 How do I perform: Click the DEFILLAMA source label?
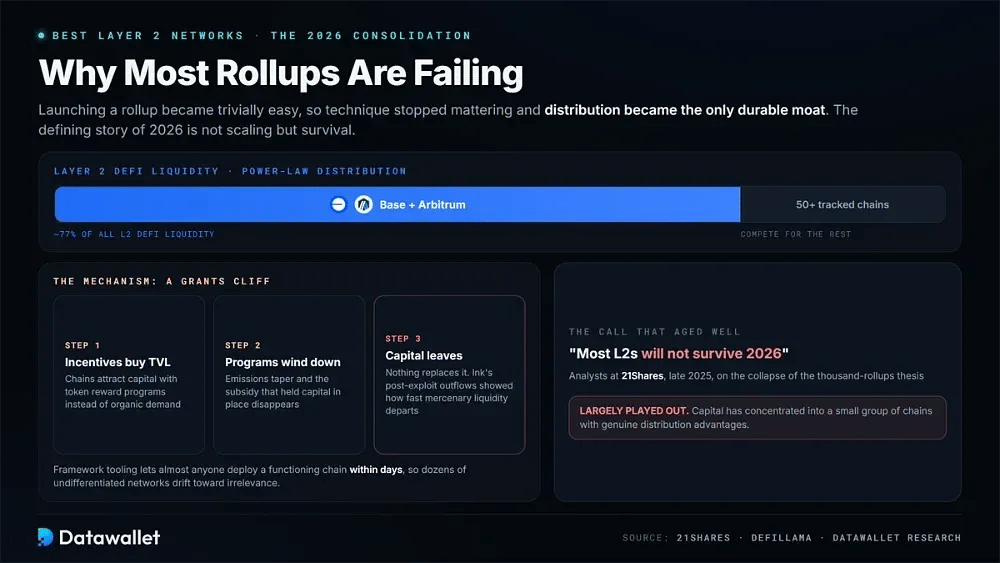coord(781,537)
